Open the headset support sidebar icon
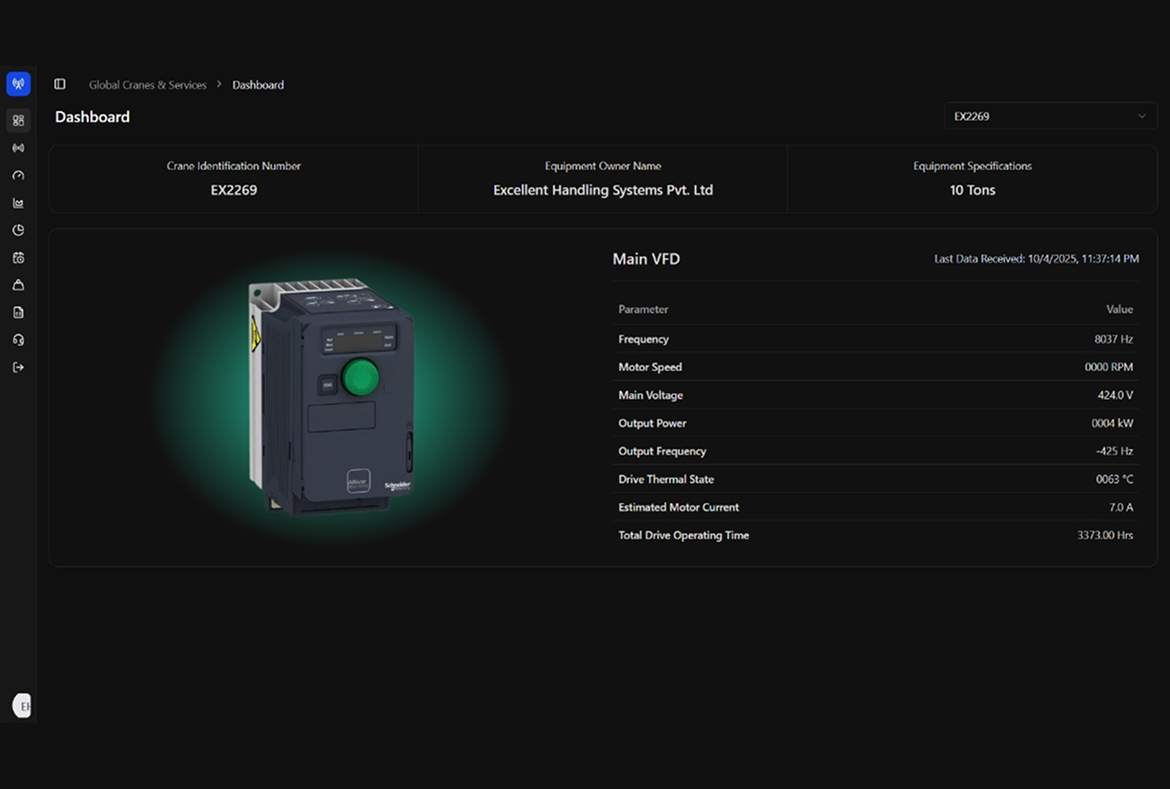Viewport: 1170px width, 789px height. (18, 340)
